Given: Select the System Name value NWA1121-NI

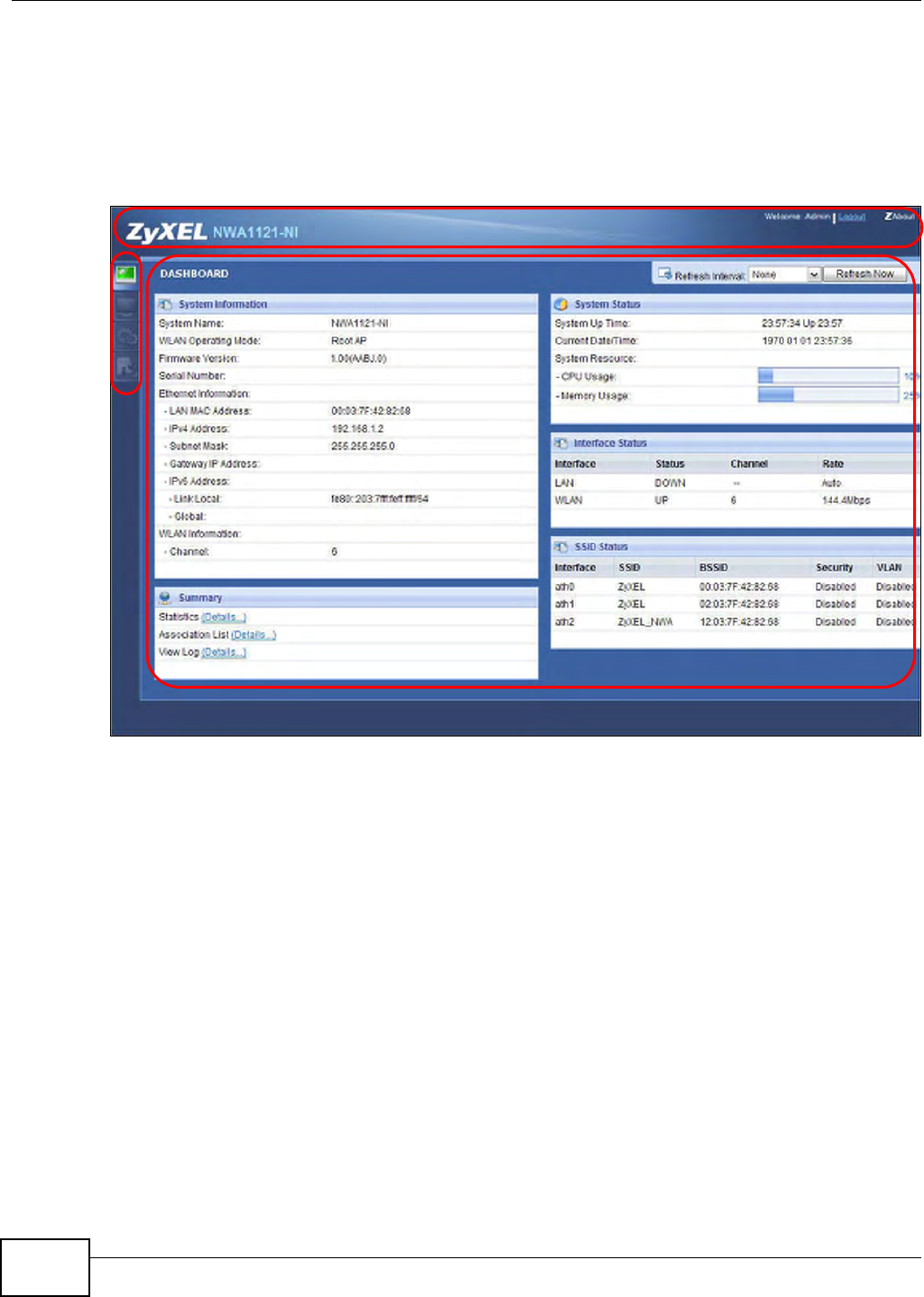Looking at the screenshot, I should [360, 323].
